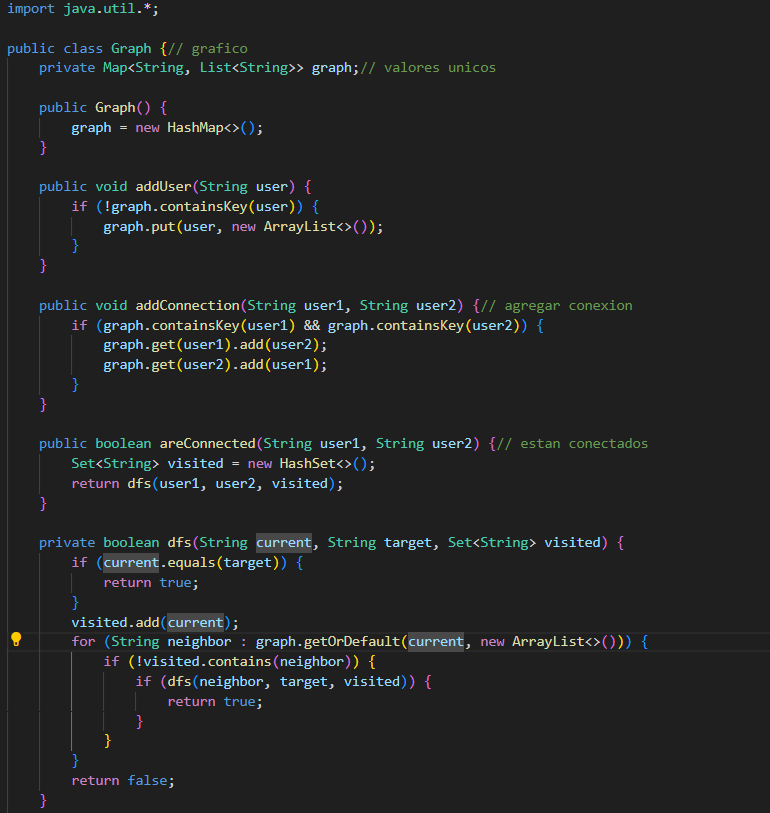Click the graph.get(user2).add(user1) line
This screenshot has height=813, width=770.
tap(215, 365)
